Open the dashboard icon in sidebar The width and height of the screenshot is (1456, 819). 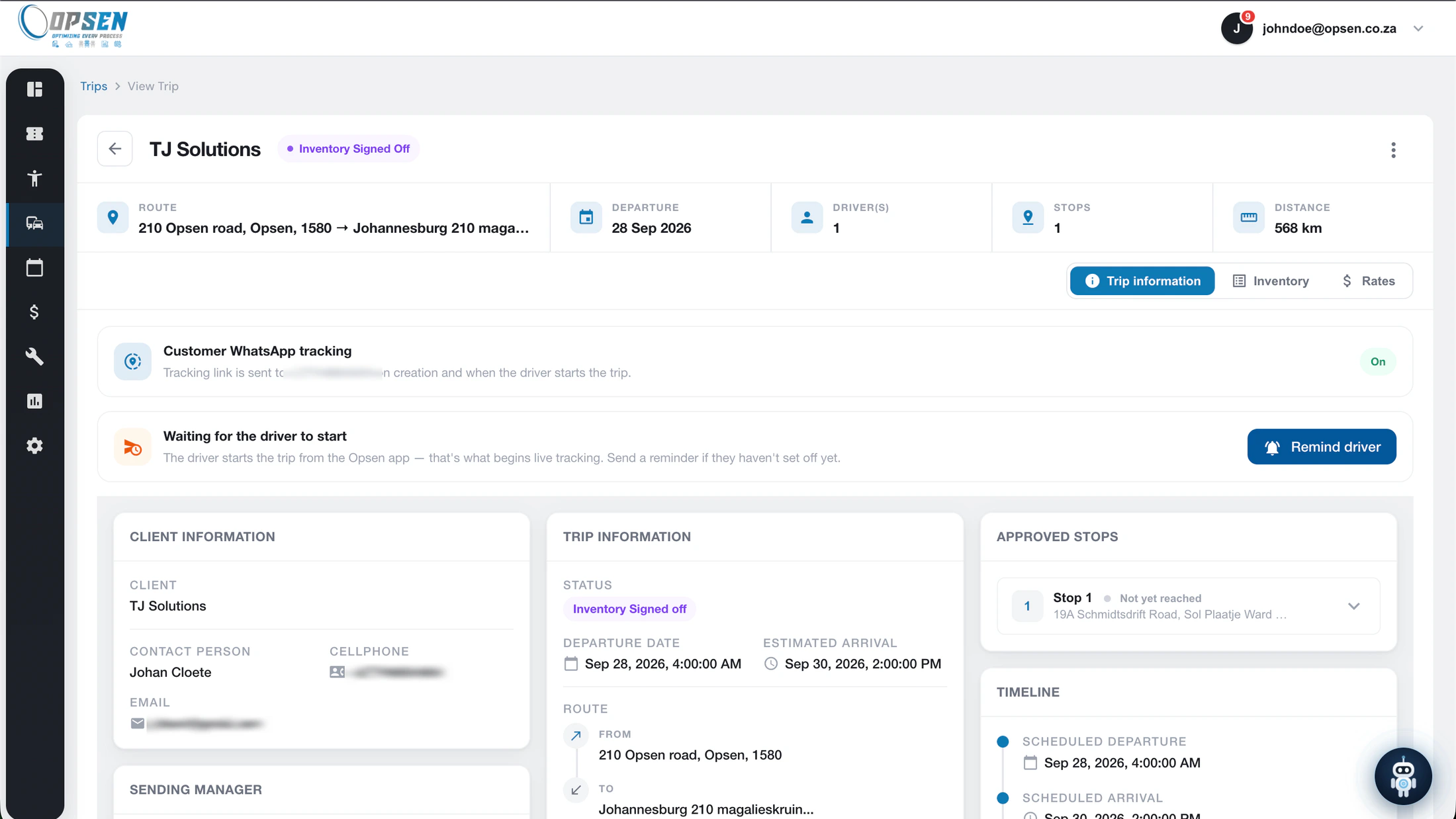coord(34,89)
